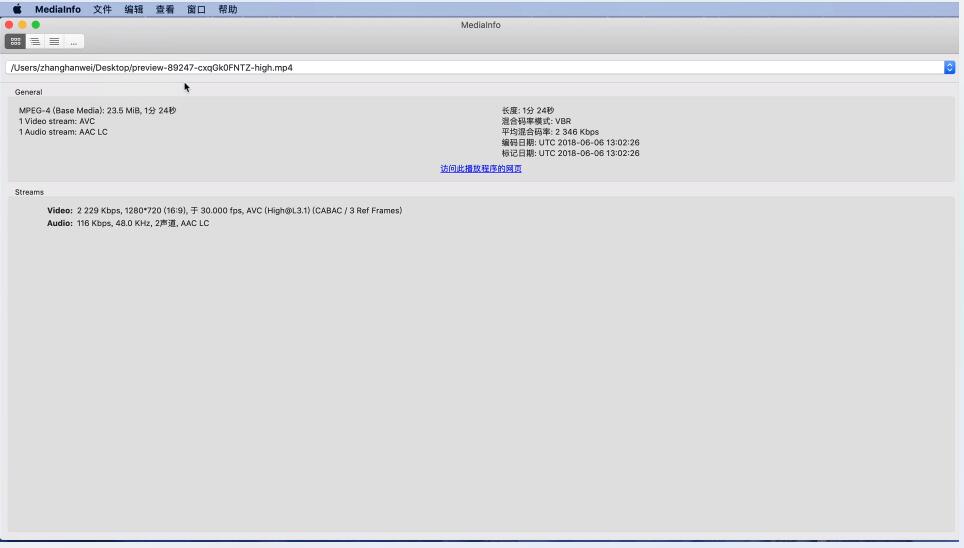The width and height of the screenshot is (964, 548).
Task: Switch to Tree view mode icon
Action: tap(35, 41)
